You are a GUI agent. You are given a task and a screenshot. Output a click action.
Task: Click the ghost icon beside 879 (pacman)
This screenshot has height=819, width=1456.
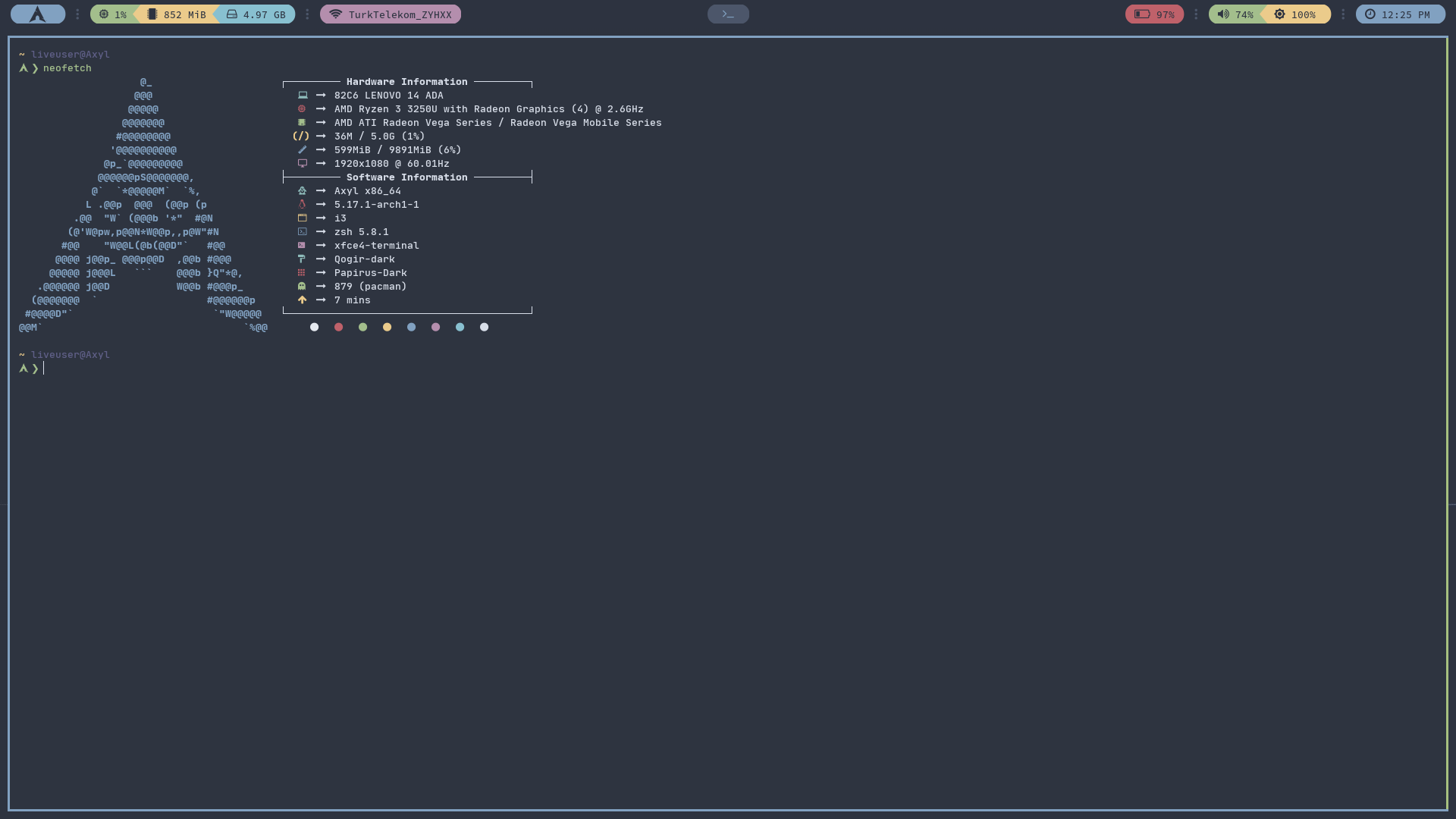302,287
